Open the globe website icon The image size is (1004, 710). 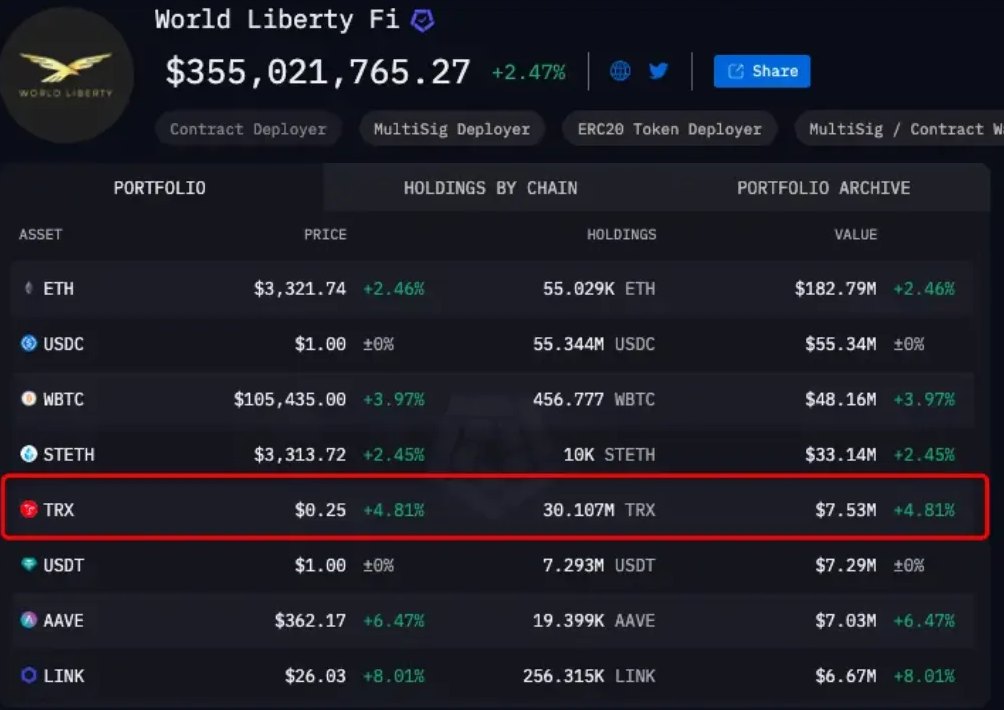(620, 71)
